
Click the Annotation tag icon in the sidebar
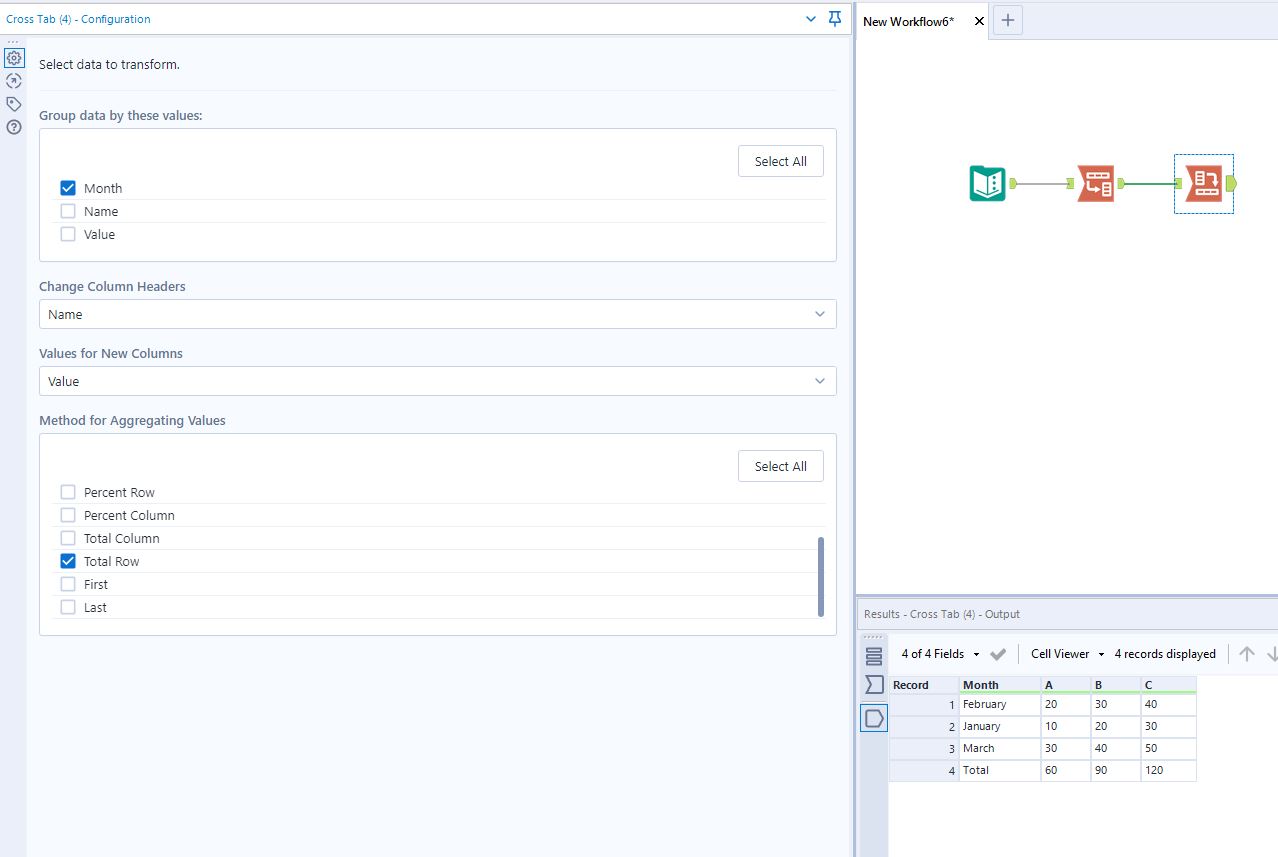tap(14, 103)
